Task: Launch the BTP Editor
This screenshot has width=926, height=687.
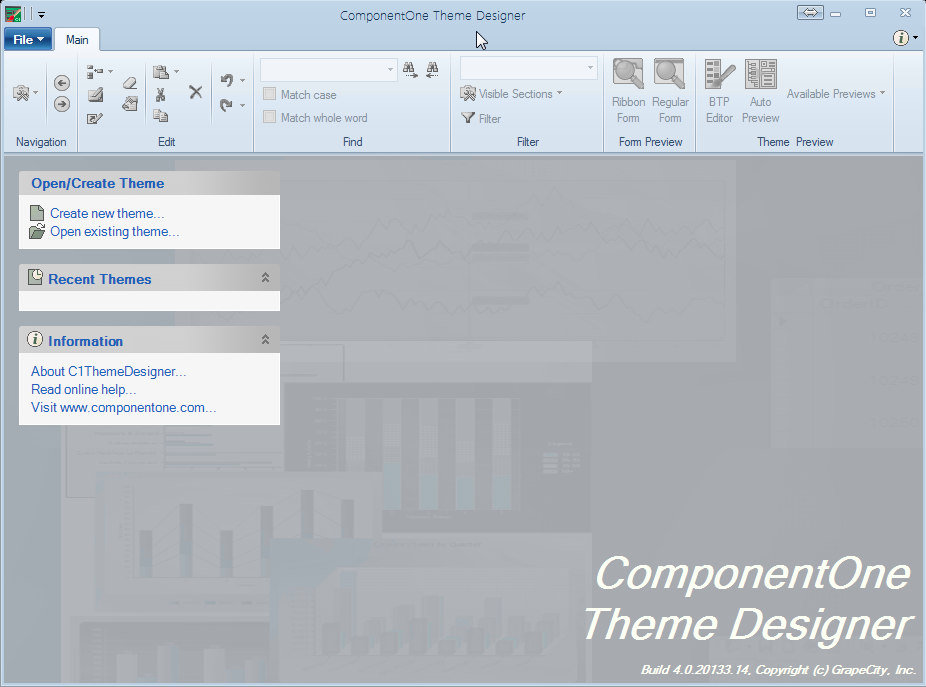Action: click(x=719, y=92)
